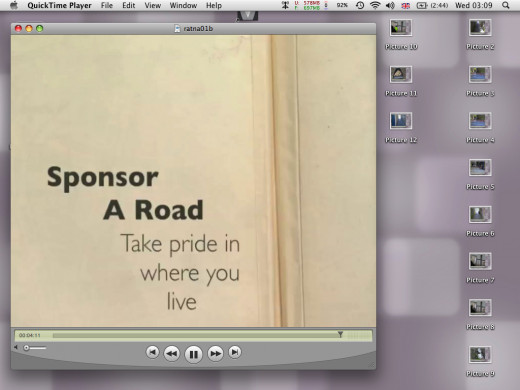Screen dimensions: 520x390
Task: Minimize the ratna01b window with the yellow button
Action: point(29,29)
